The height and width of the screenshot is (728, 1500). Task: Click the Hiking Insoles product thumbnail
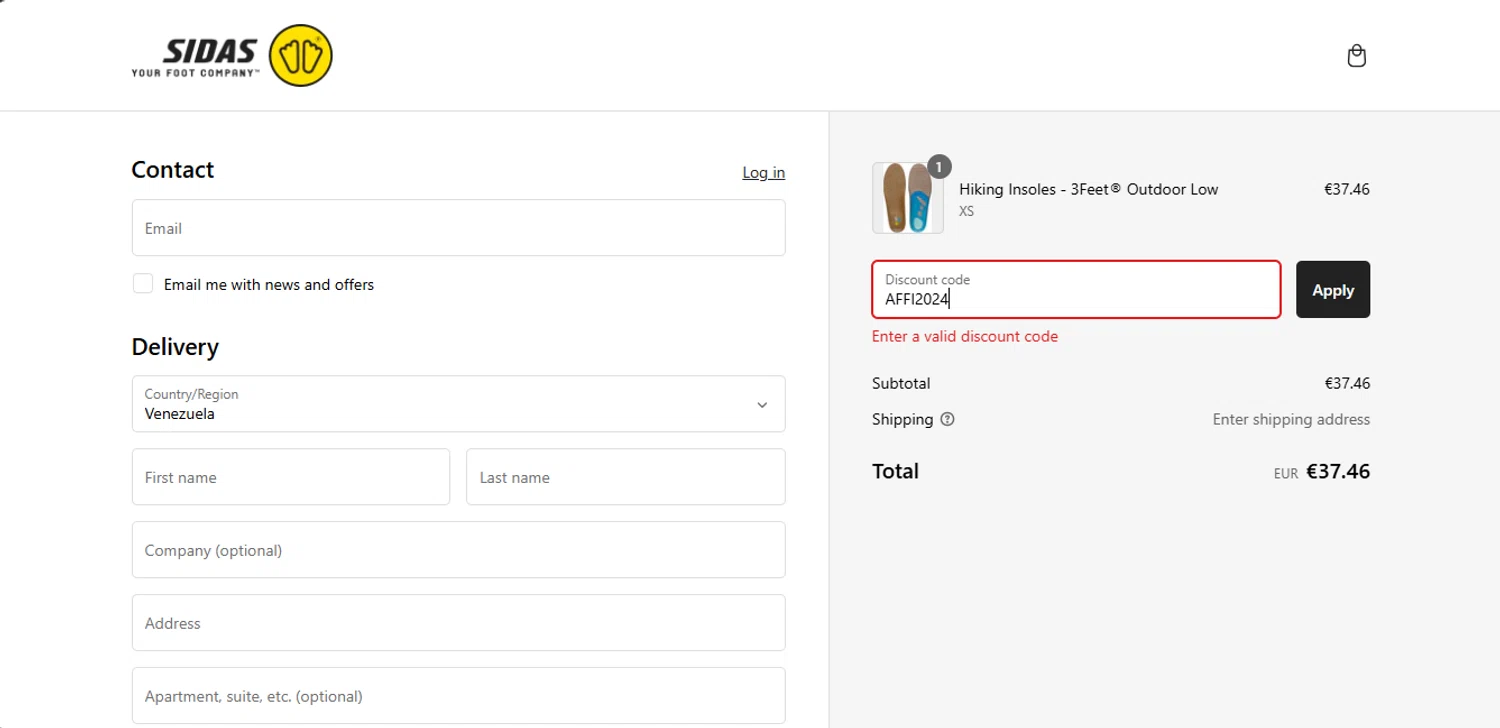point(907,198)
